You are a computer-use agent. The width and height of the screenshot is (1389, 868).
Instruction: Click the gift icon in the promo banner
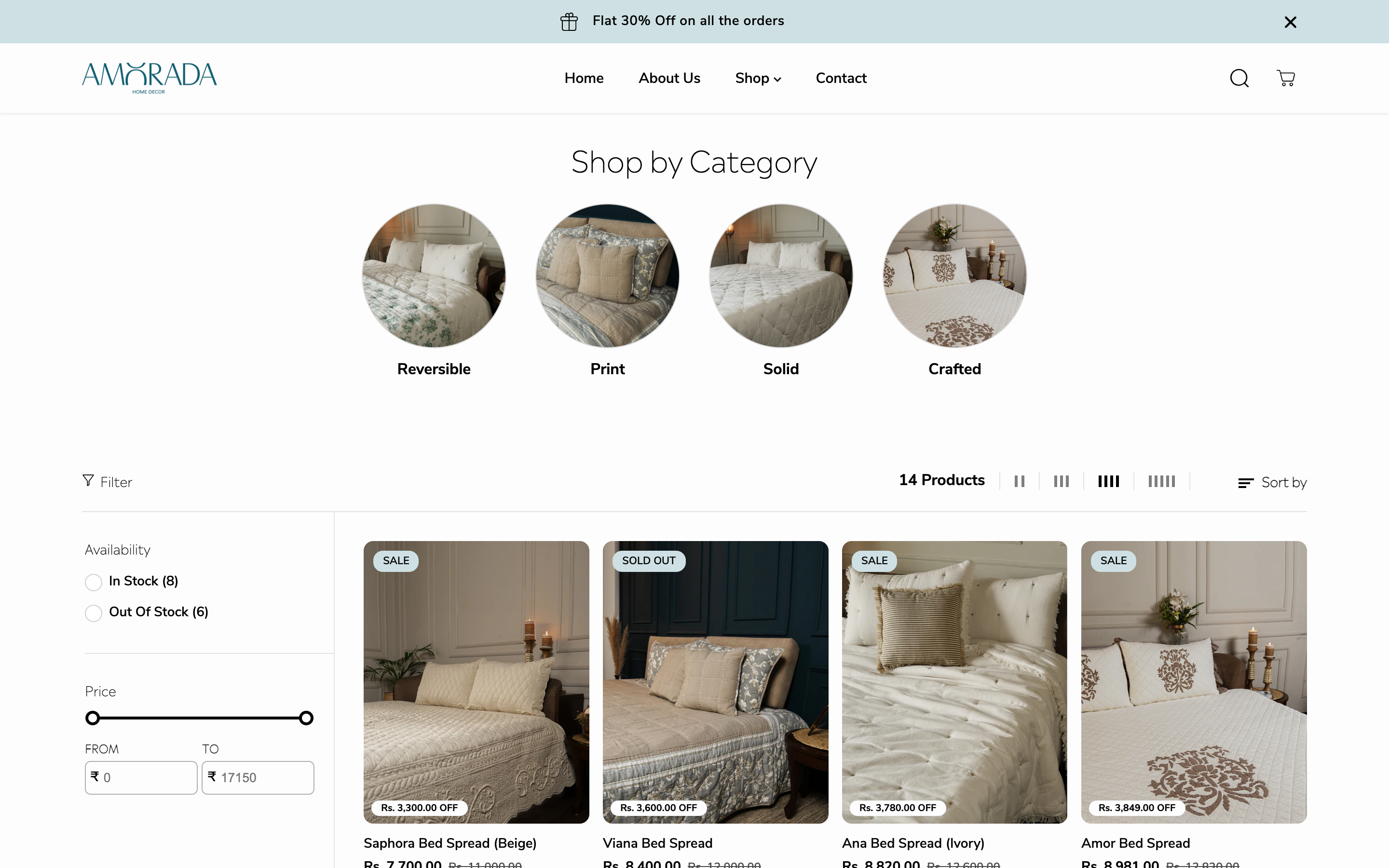coord(568,21)
